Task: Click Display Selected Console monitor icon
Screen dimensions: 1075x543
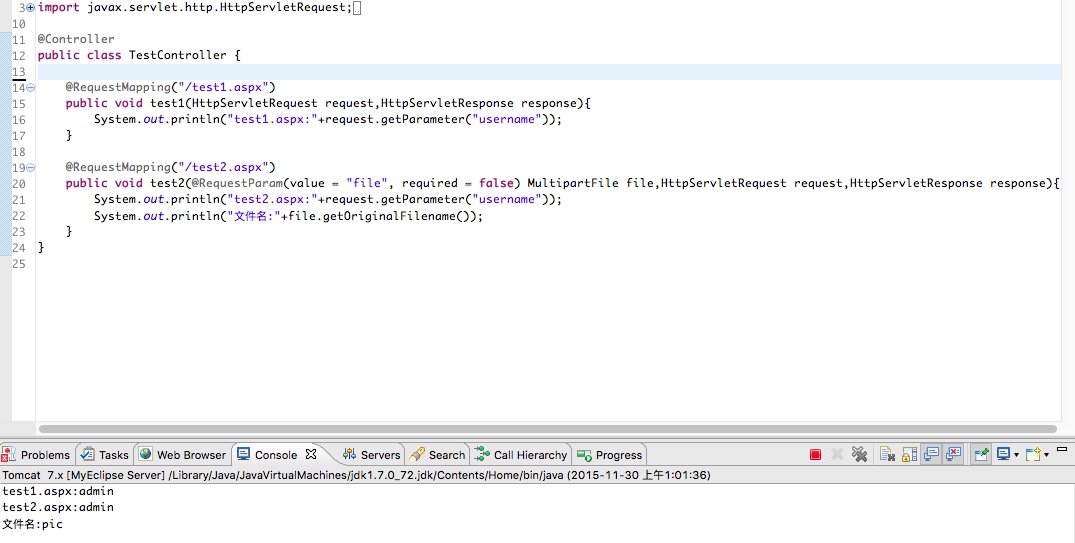Action: [1004, 455]
